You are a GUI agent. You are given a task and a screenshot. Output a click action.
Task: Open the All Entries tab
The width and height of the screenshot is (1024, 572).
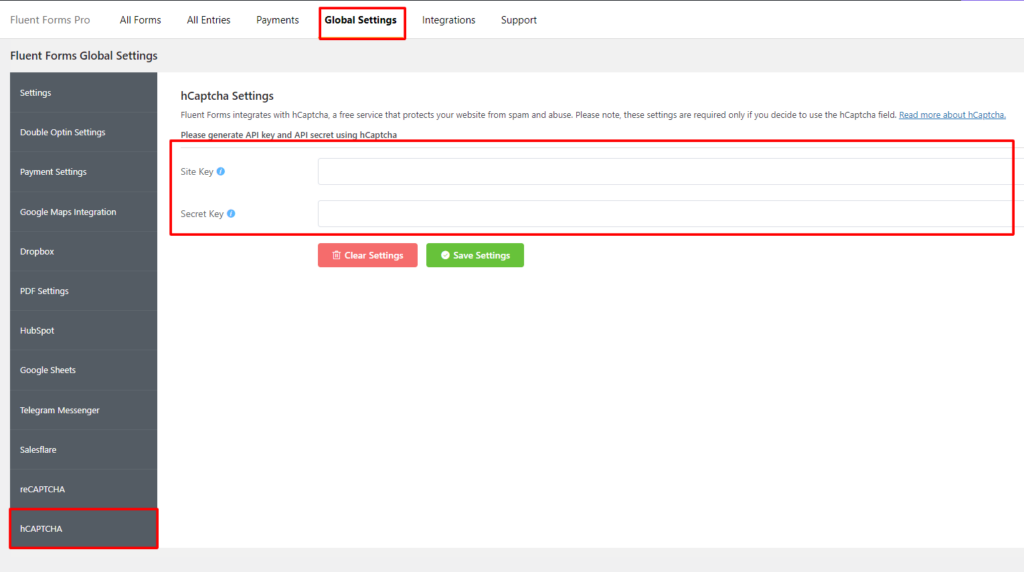point(208,20)
